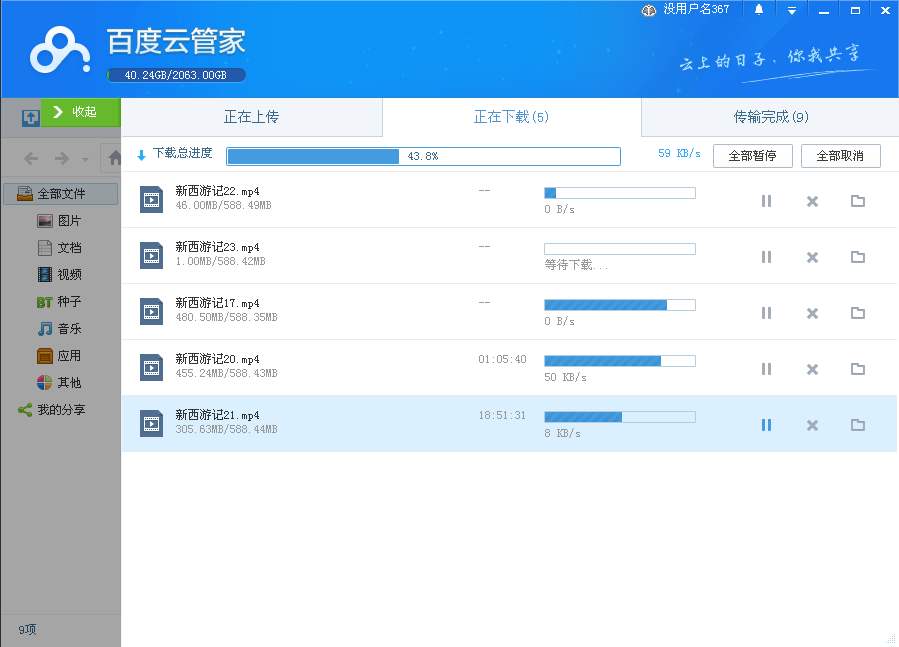Pause download of 新西游记22.mp4
The height and width of the screenshot is (647, 899).
[766, 201]
